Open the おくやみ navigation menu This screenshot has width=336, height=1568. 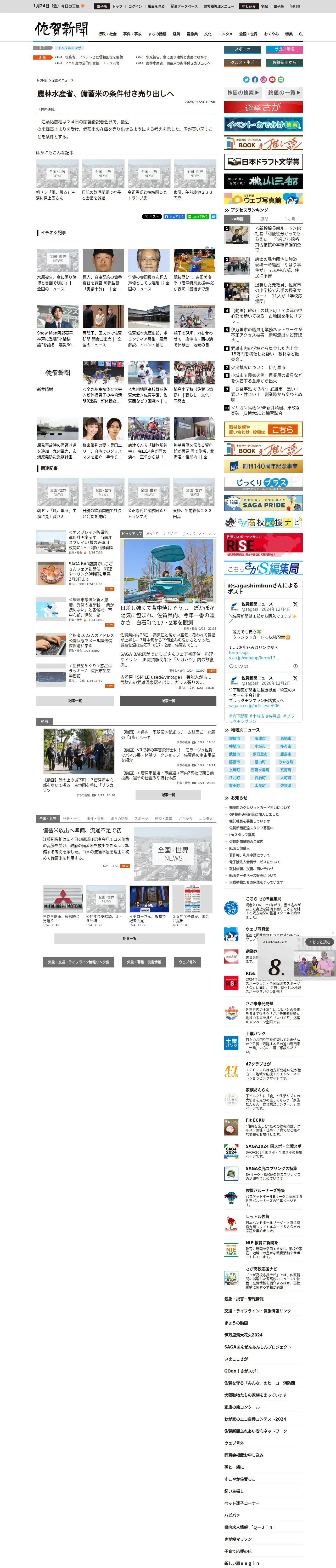pos(271,34)
